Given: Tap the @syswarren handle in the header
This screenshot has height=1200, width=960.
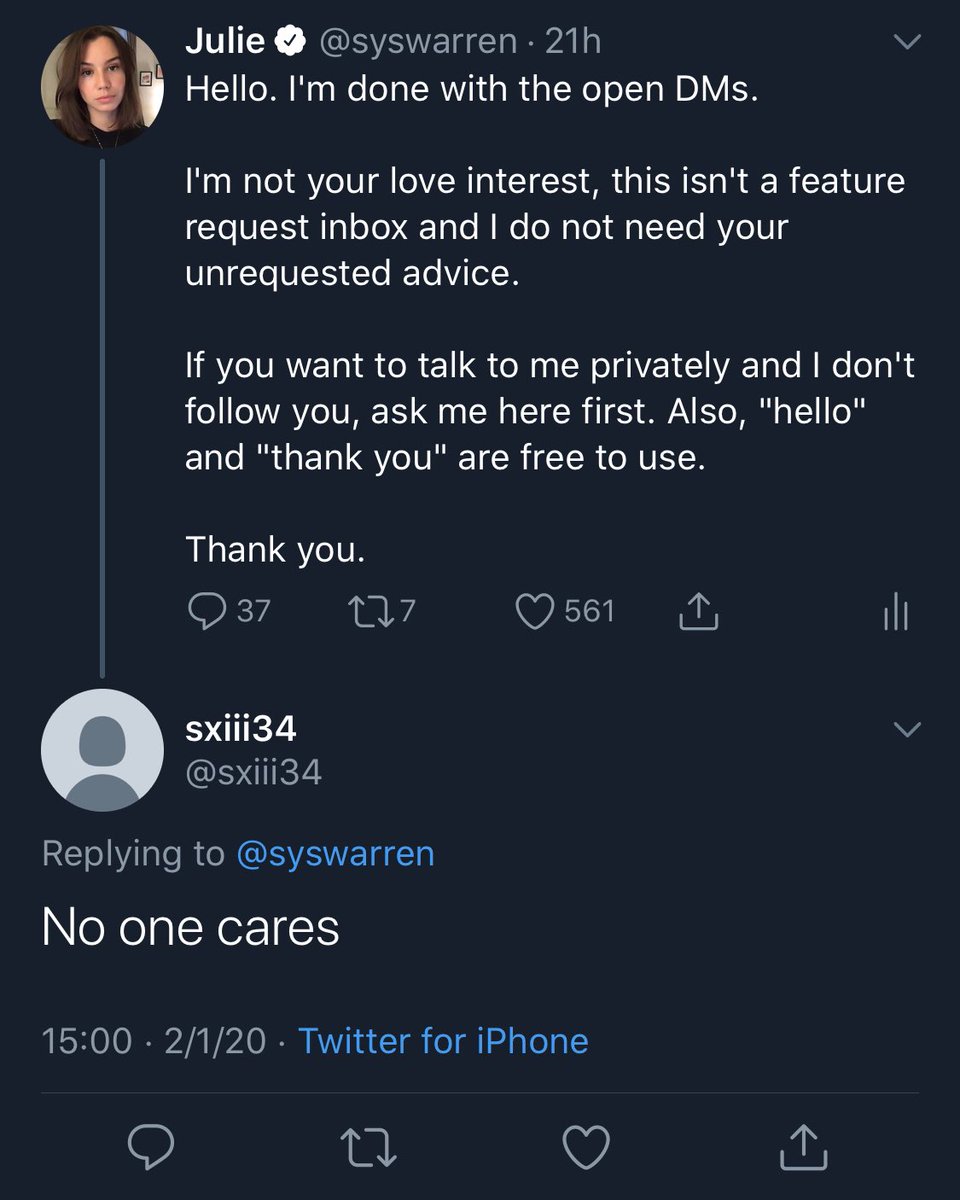Looking at the screenshot, I should (x=418, y=41).
